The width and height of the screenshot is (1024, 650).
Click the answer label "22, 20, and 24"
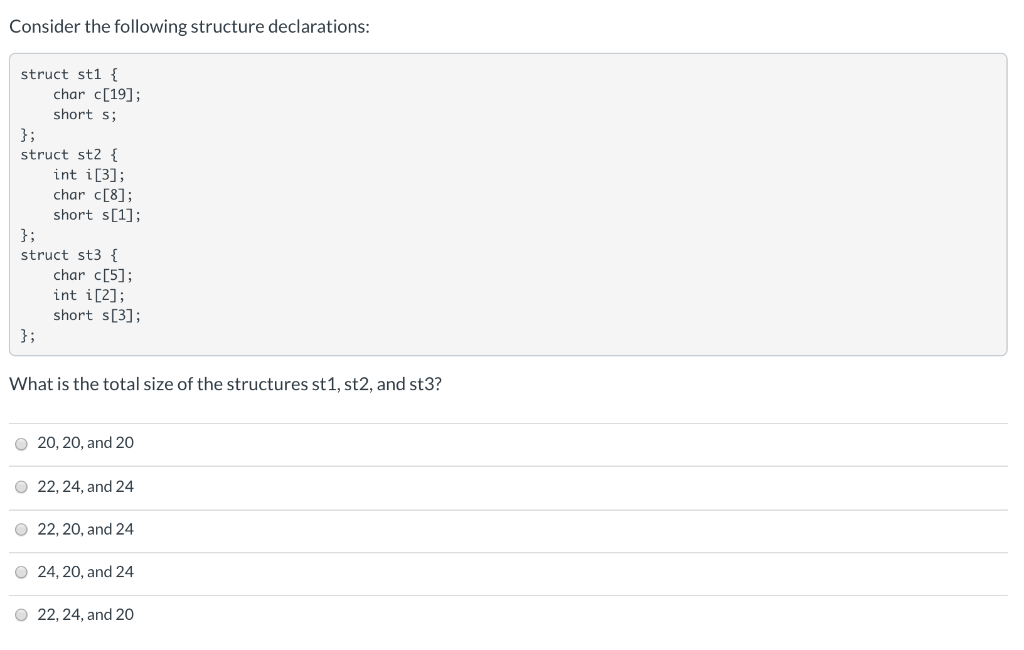click(x=86, y=529)
